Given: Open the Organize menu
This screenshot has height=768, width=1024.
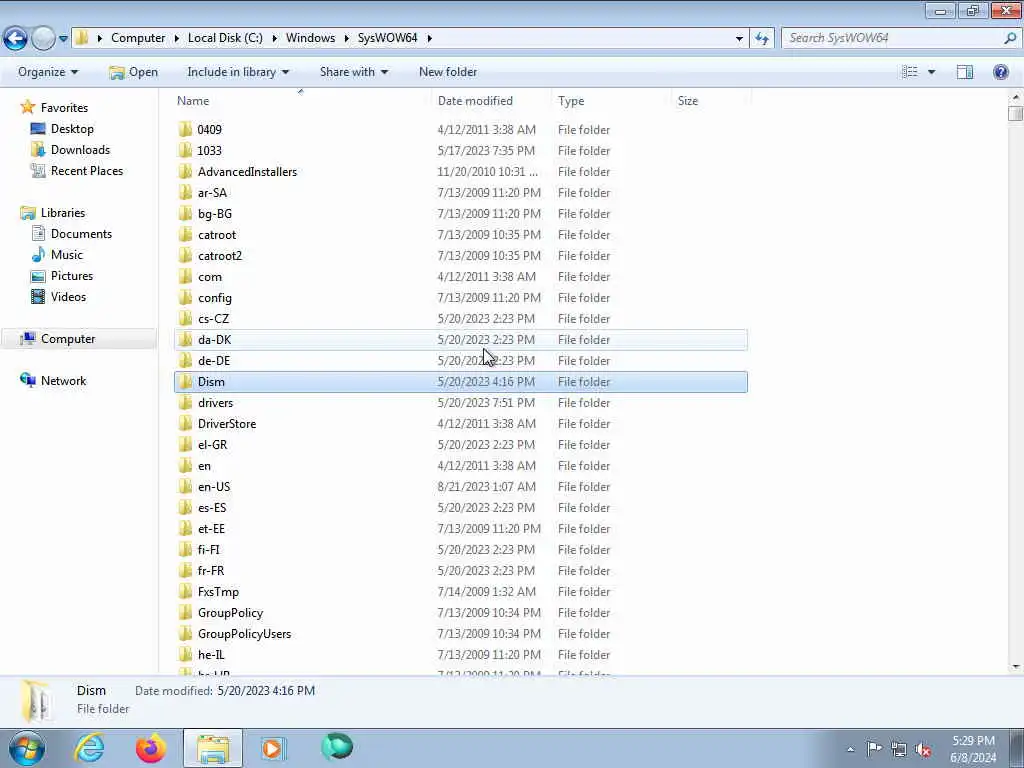Looking at the screenshot, I should [x=48, y=72].
